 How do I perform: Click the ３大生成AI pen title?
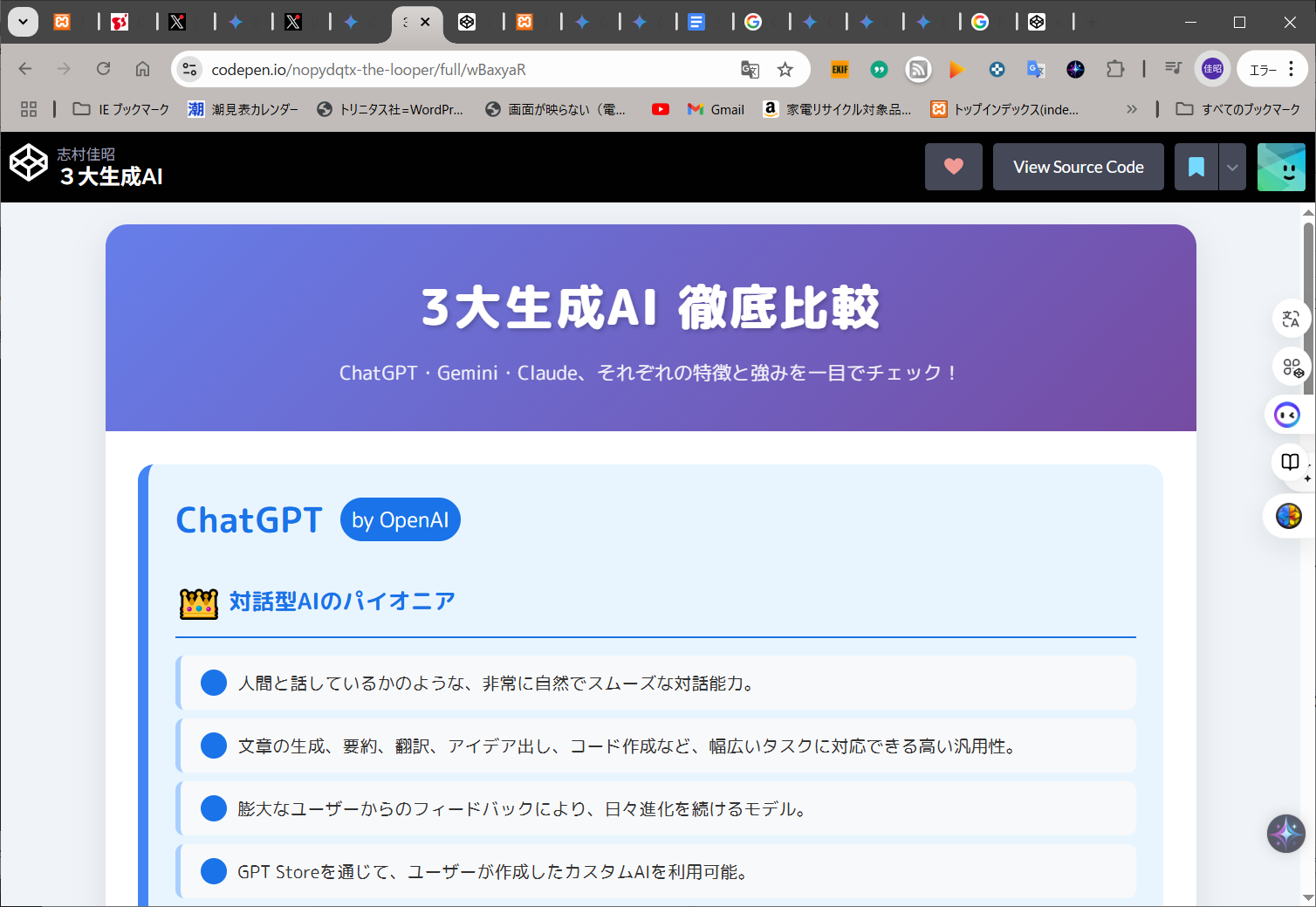click(x=111, y=176)
